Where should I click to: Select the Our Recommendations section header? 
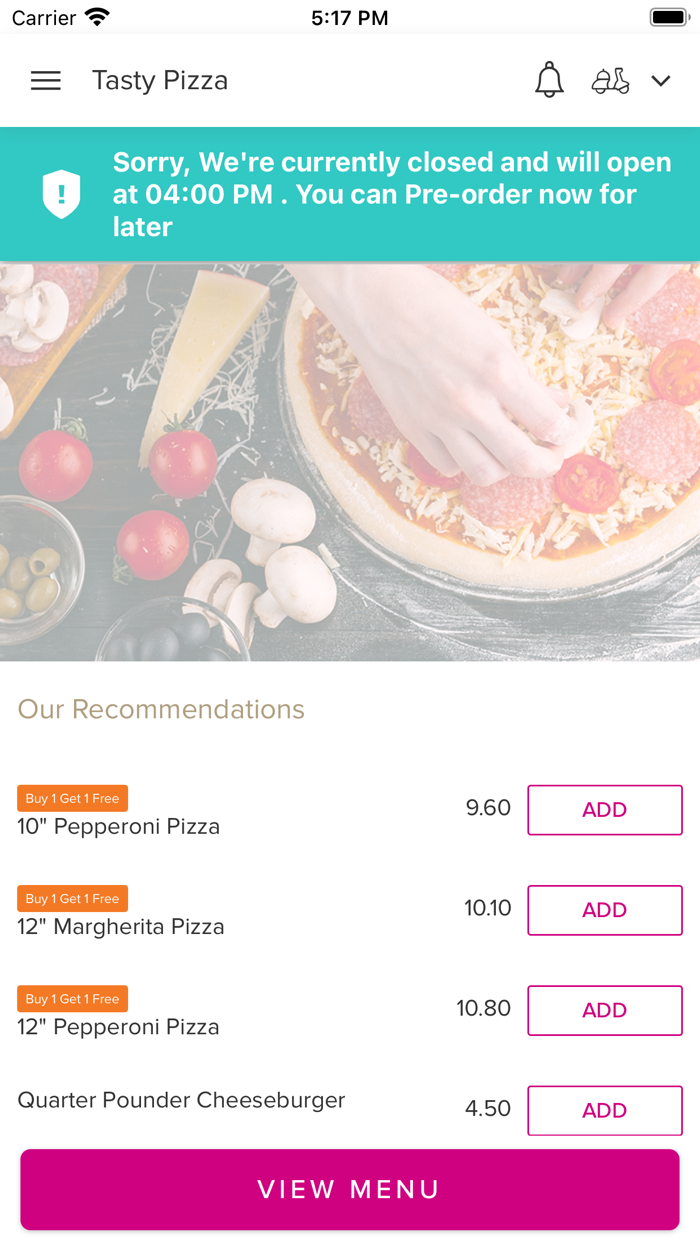pos(161,709)
